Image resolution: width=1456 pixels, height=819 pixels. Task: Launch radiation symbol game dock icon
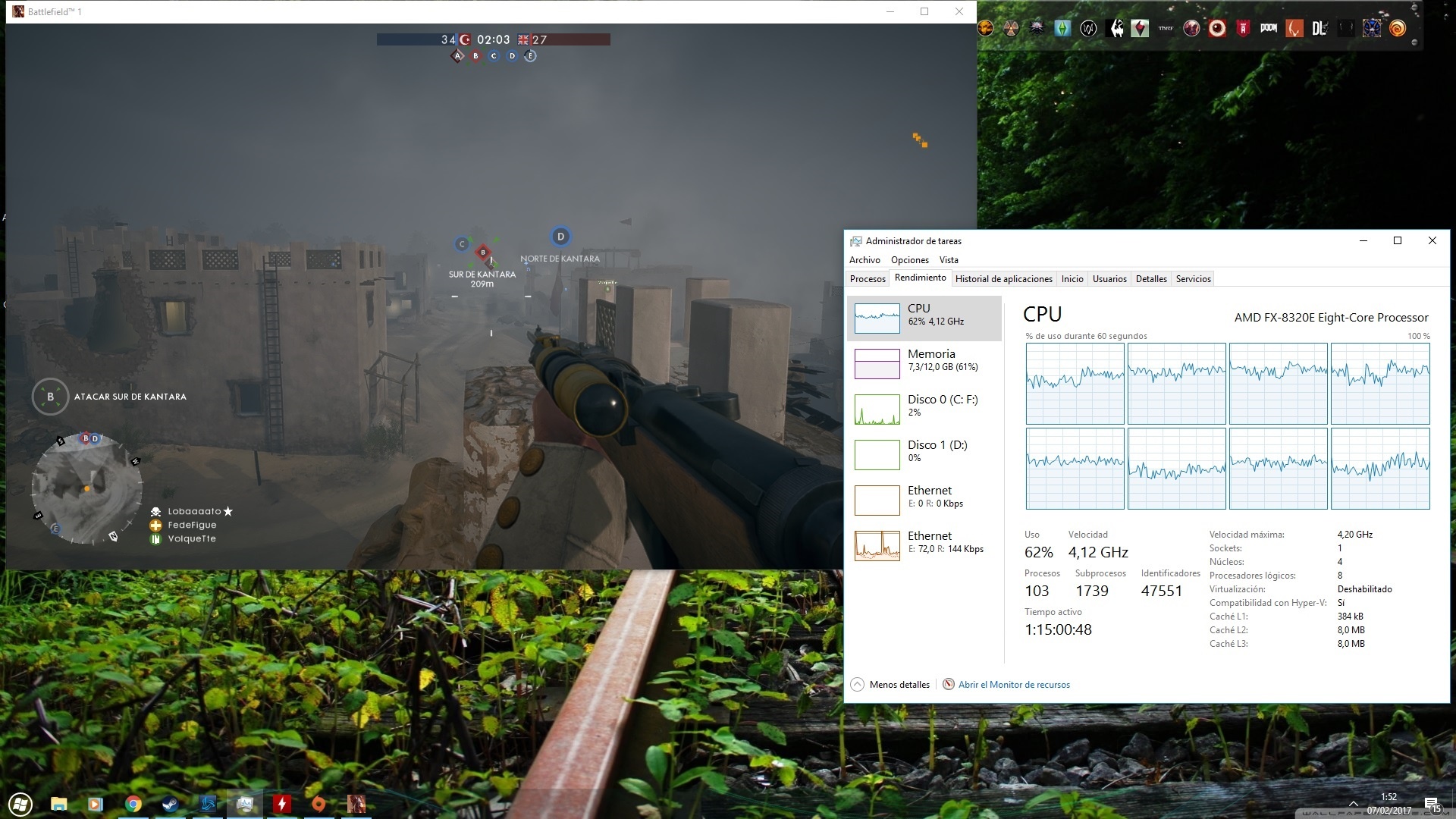point(1011,28)
